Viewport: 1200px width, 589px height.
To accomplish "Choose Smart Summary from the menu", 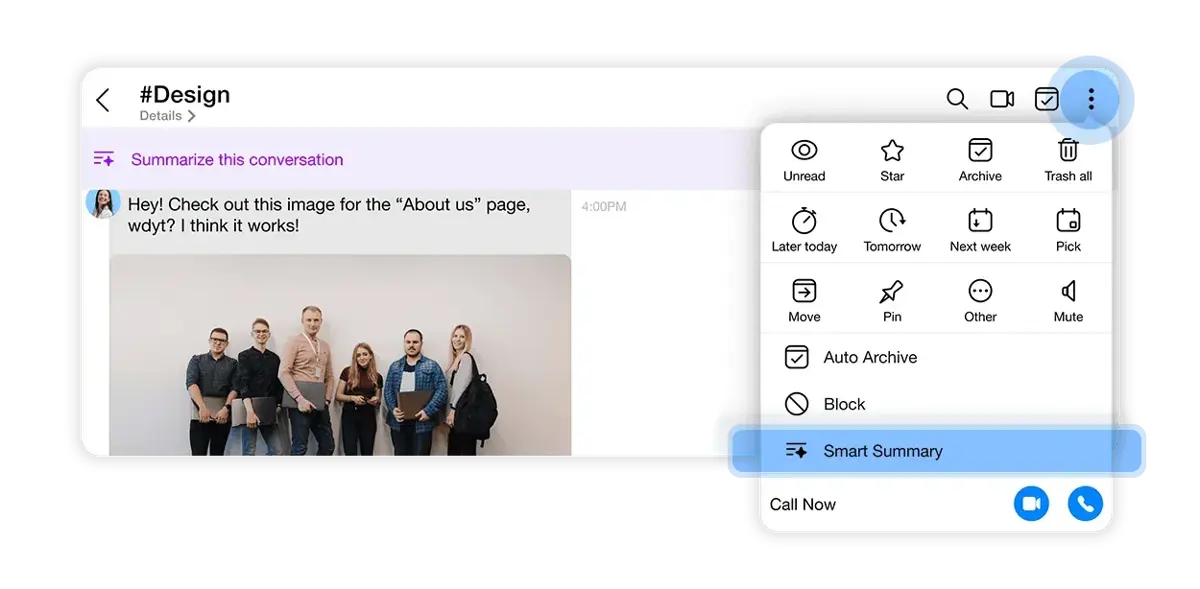I will click(x=937, y=451).
